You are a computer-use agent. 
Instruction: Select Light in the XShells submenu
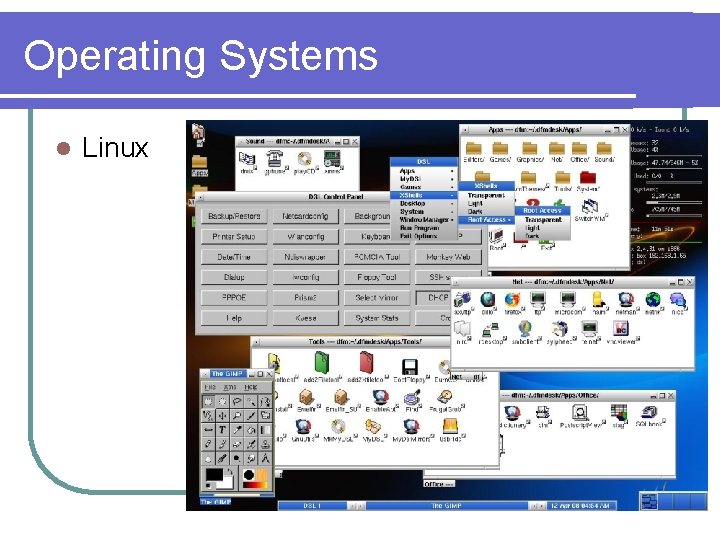[x=487, y=203]
